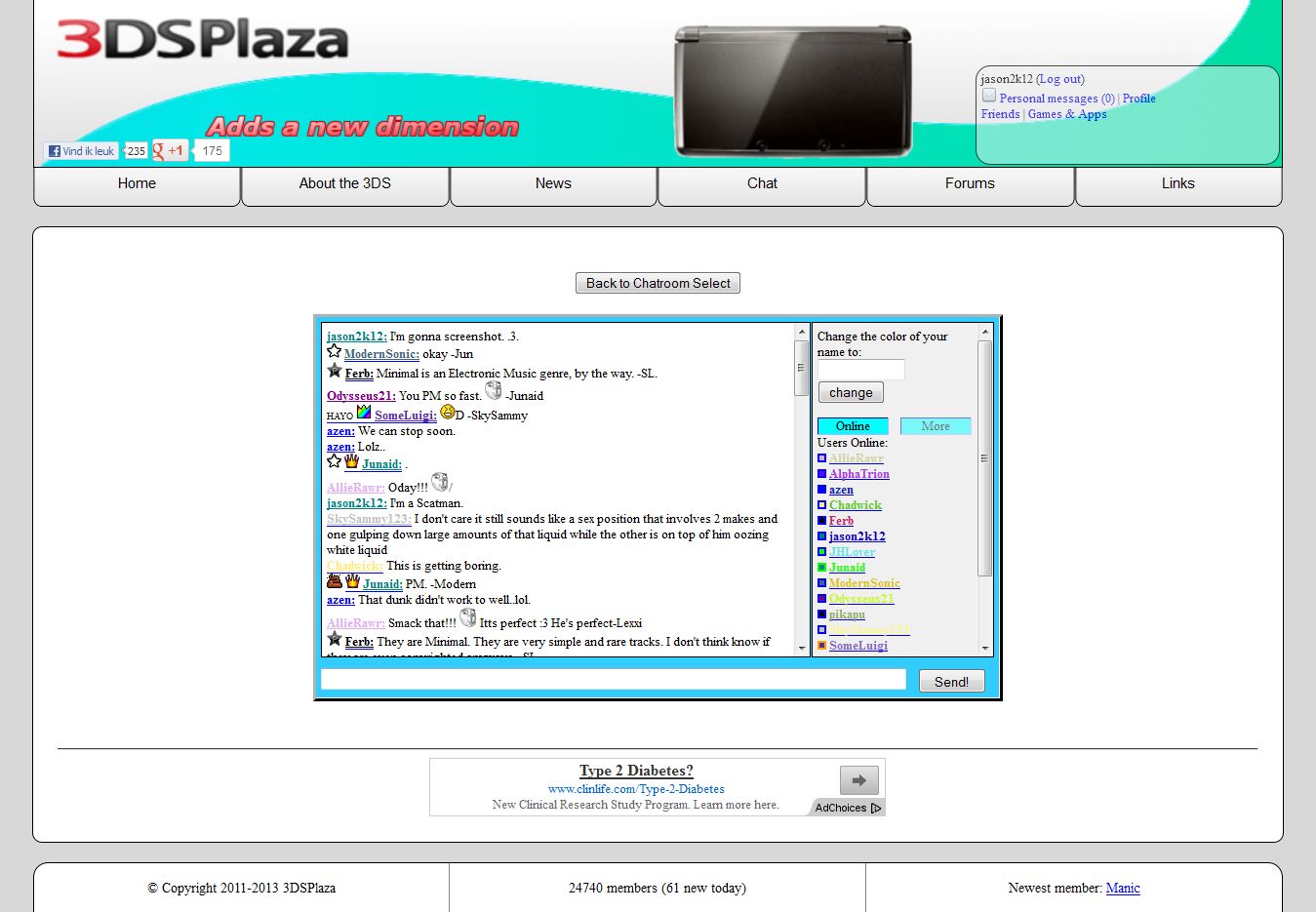Open Games & Apps
Image resolution: width=1316 pixels, height=912 pixels.
[x=1067, y=114]
